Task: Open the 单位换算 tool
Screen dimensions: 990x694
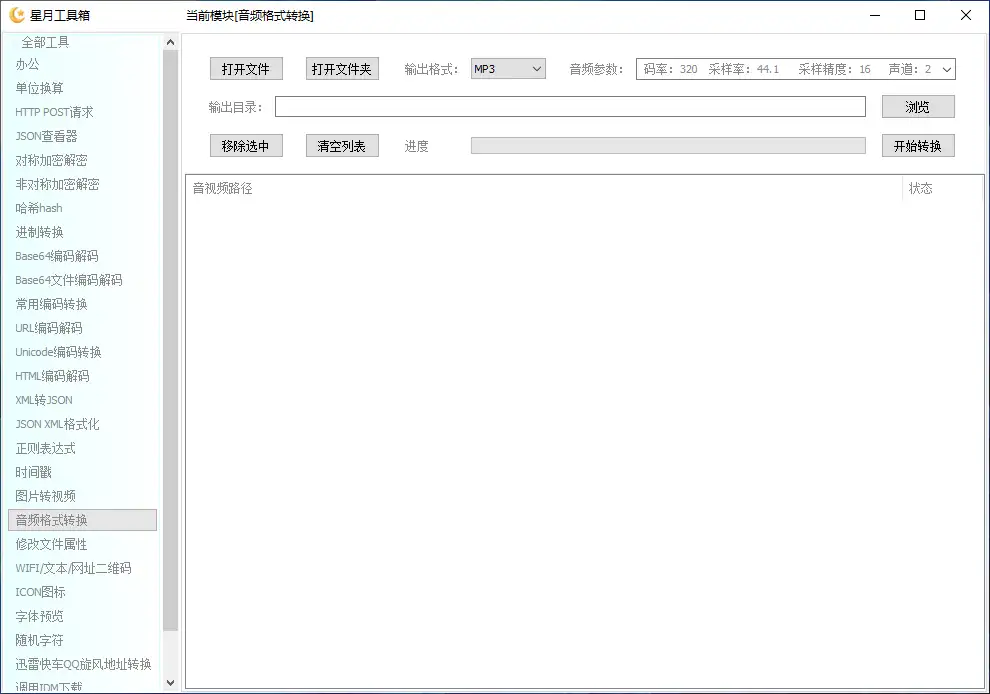Action: (x=39, y=88)
